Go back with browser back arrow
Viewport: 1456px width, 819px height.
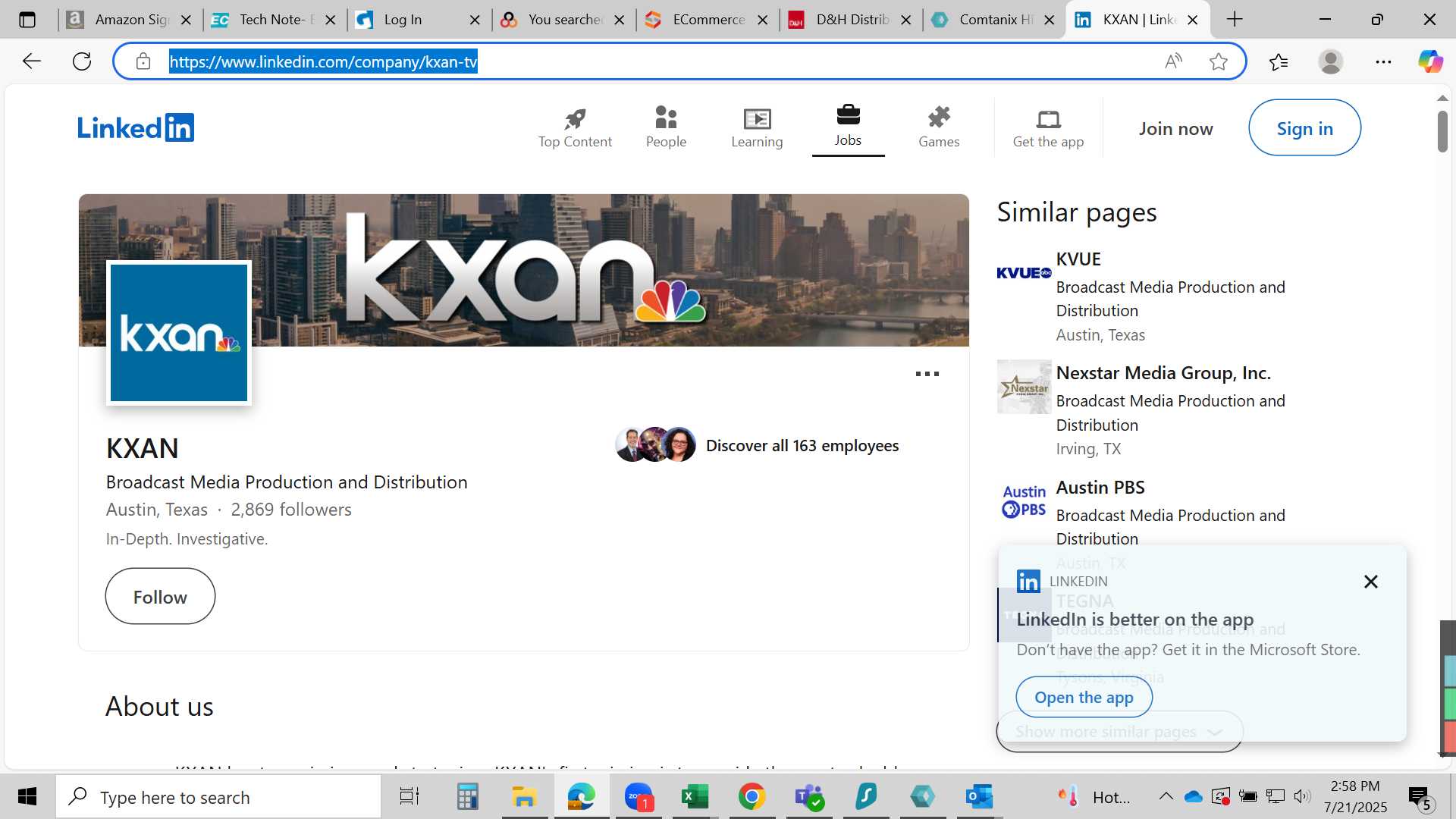(x=31, y=61)
